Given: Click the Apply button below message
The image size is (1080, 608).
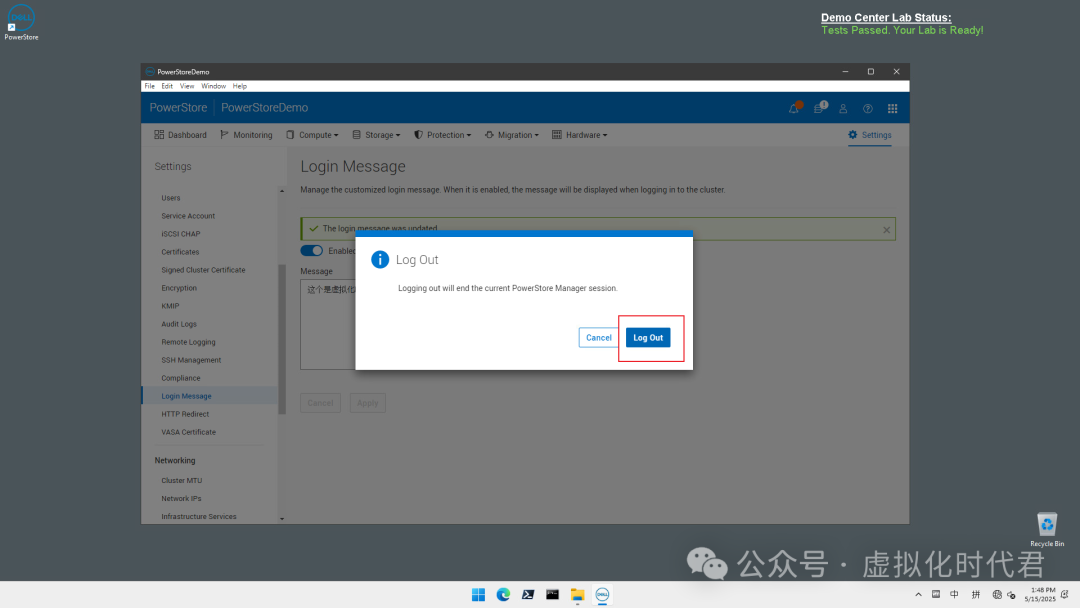Looking at the screenshot, I should point(367,403).
